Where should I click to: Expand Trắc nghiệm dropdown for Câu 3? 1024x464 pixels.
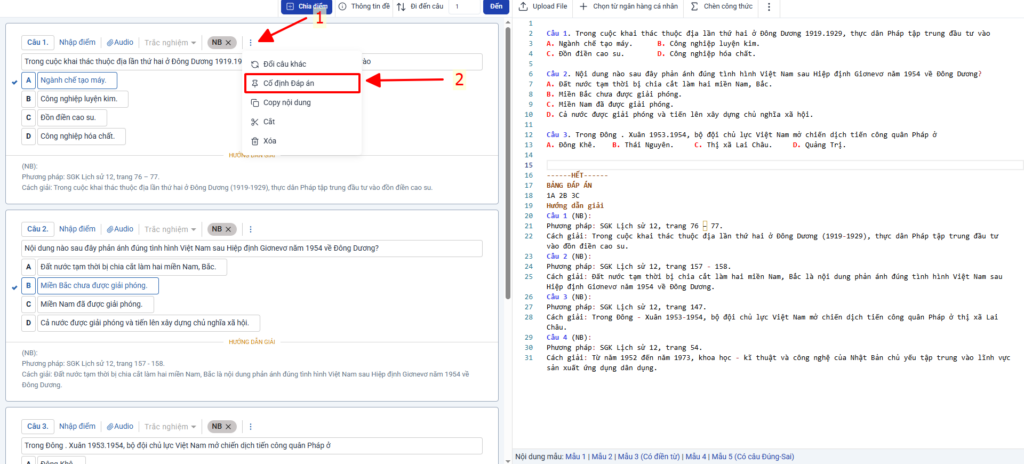coord(170,426)
